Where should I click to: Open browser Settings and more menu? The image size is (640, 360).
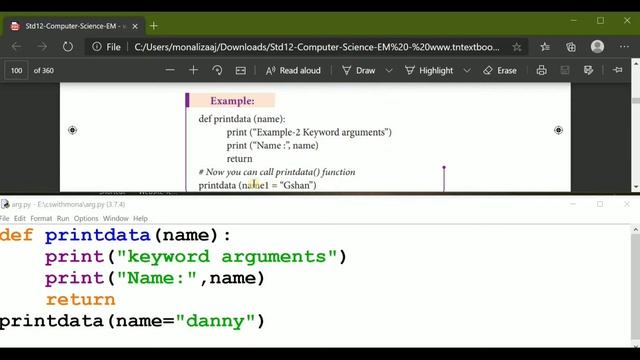[624, 47]
